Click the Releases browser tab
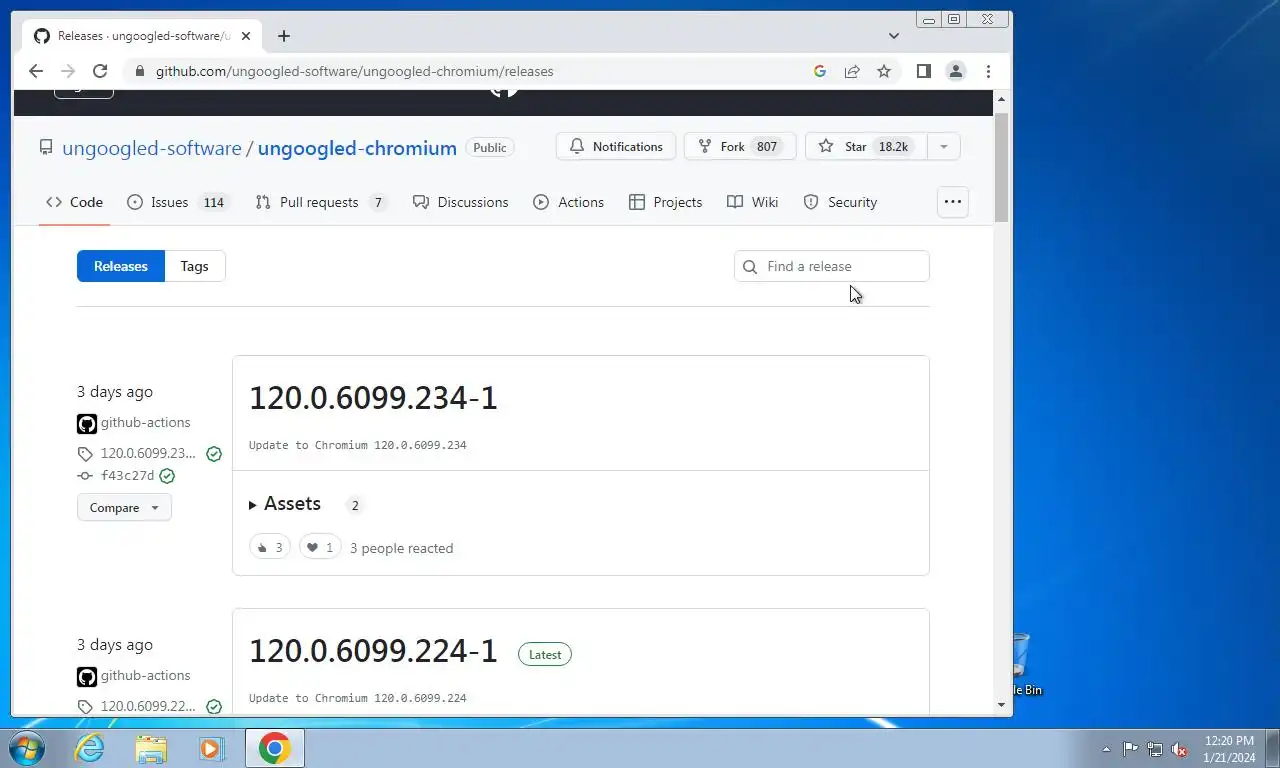 (x=140, y=36)
